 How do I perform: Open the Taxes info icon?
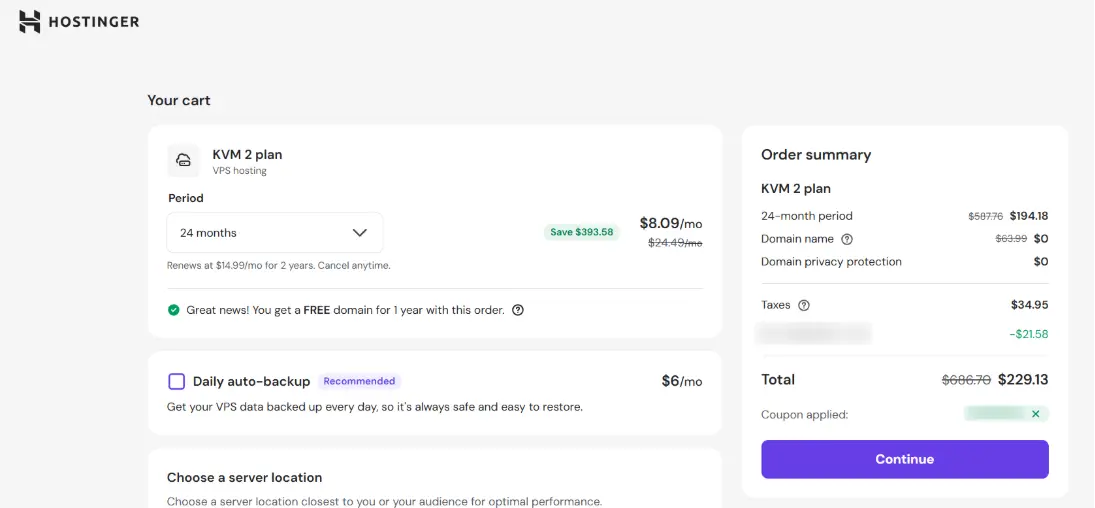click(x=804, y=305)
